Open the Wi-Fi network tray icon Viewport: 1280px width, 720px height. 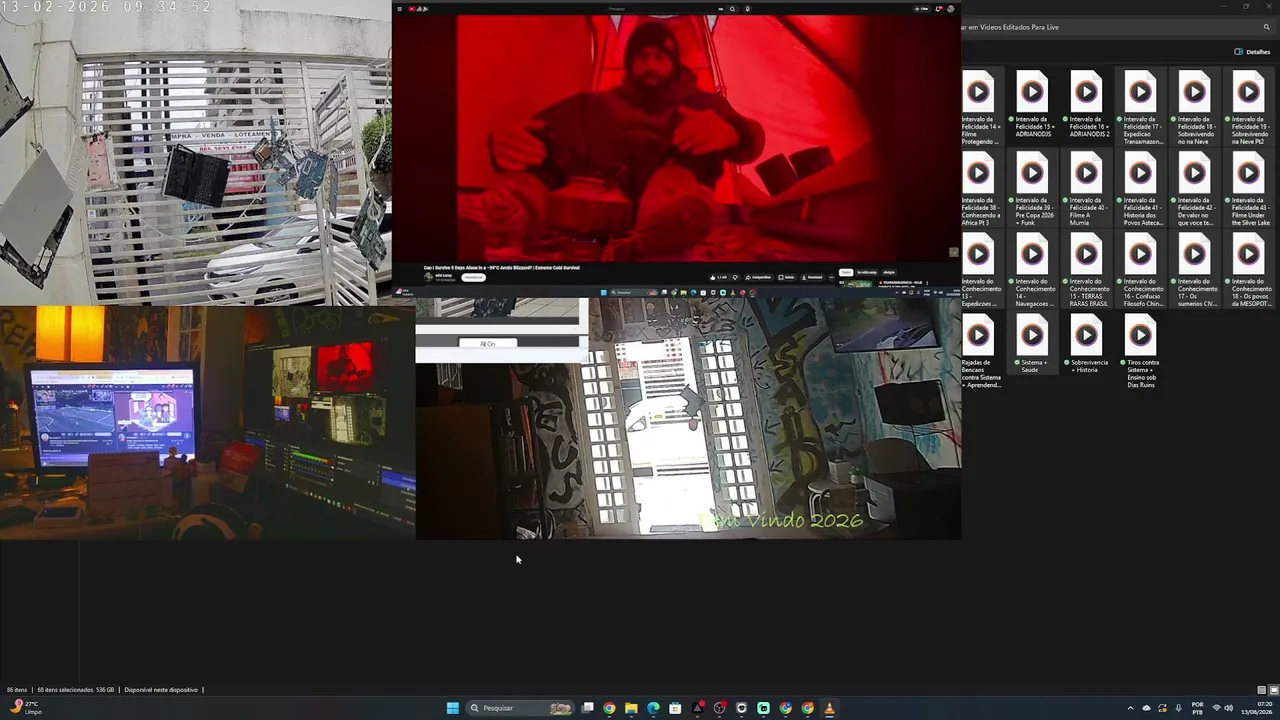coord(1217,708)
